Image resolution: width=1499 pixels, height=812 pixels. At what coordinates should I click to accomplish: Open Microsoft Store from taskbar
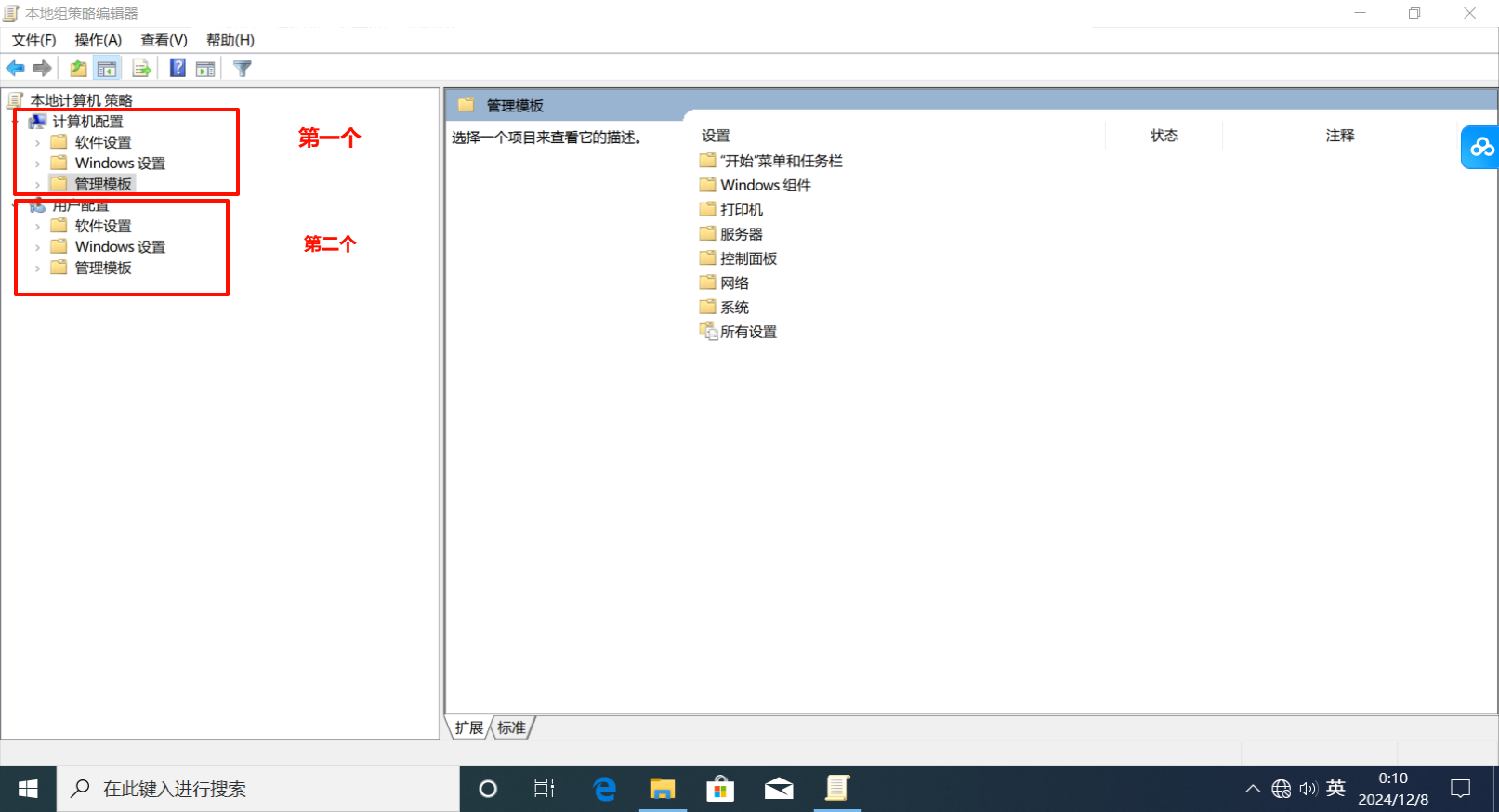pos(720,789)
